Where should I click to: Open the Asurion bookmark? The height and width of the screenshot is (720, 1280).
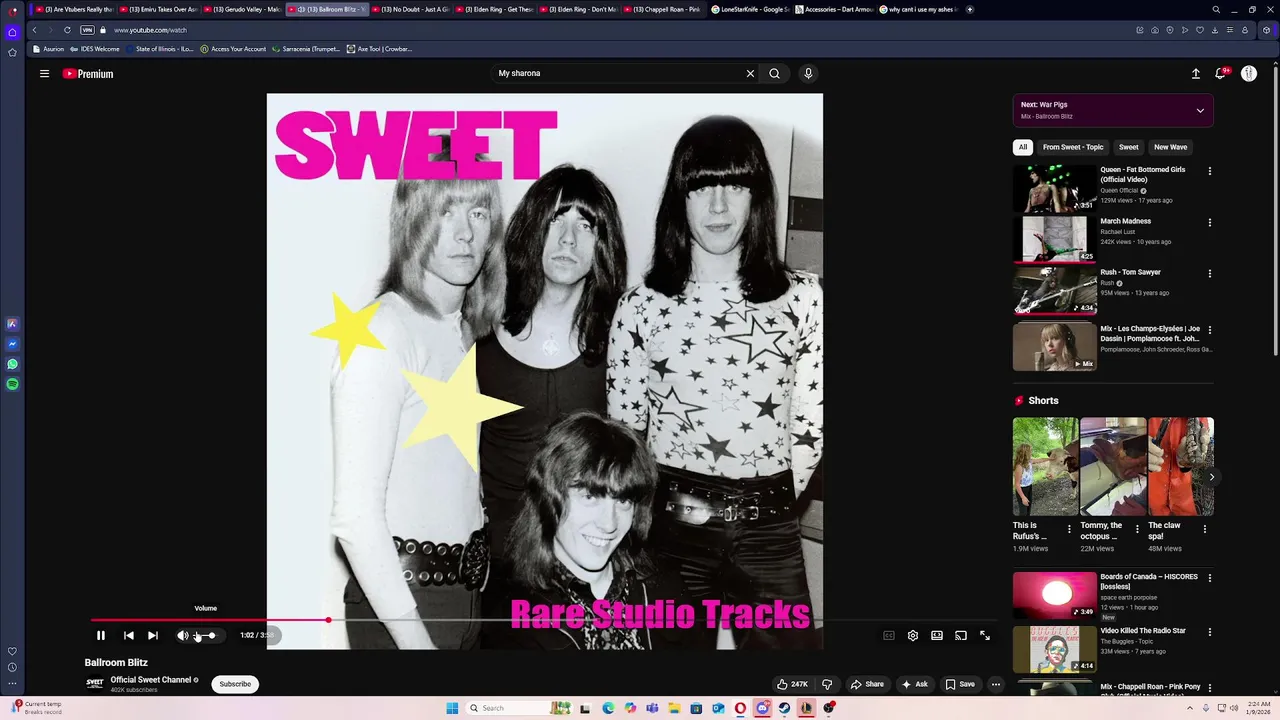pyautogui.click(x=48, y=49)
